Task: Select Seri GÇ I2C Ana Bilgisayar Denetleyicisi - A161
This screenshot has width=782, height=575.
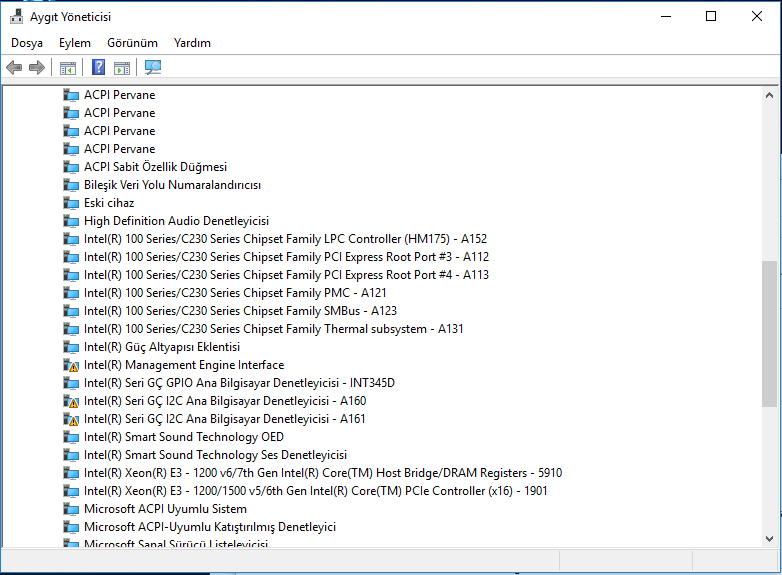Action: coord(224,419)
